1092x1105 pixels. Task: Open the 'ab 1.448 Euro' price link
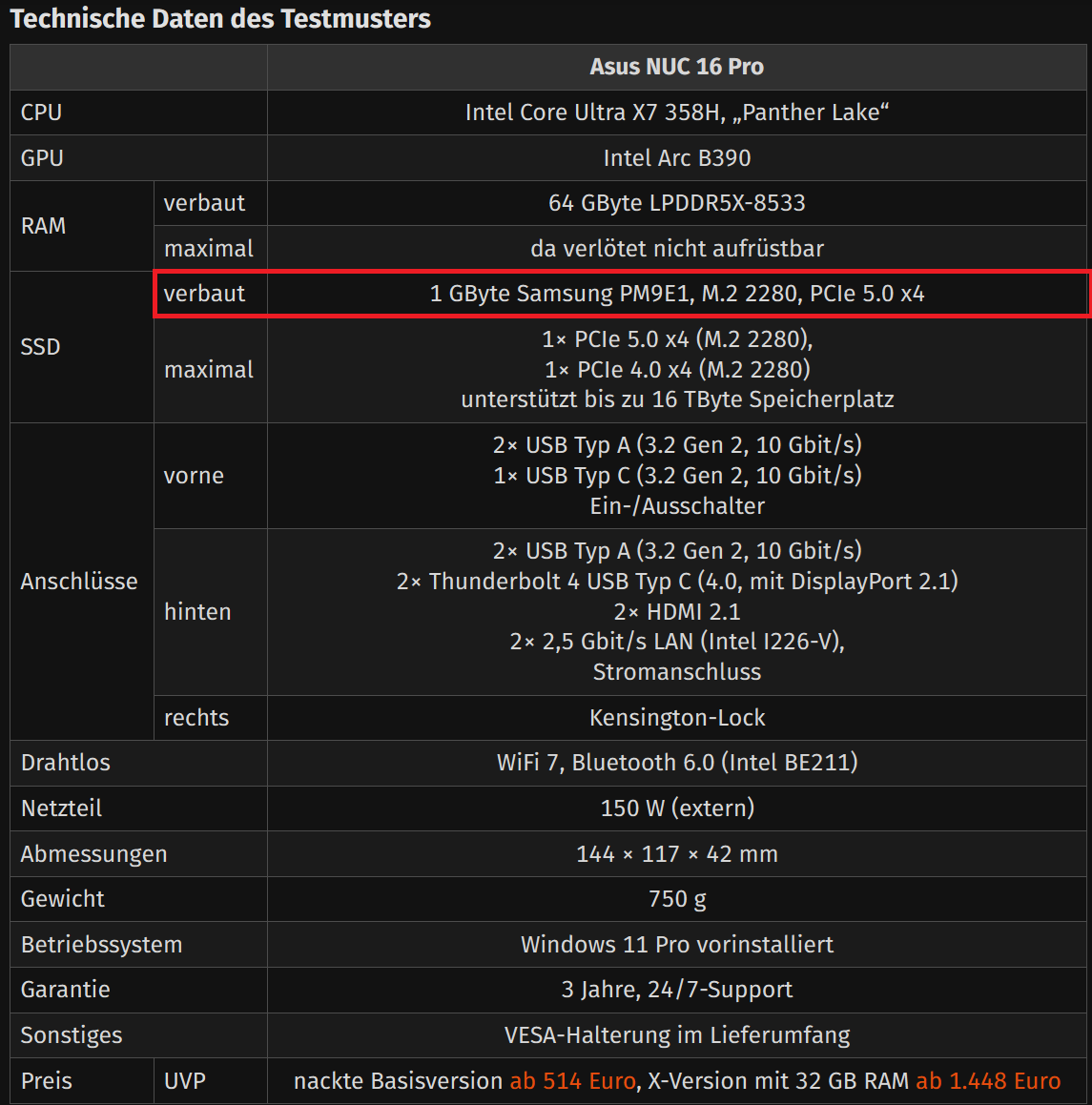(x=988, y=1080)
